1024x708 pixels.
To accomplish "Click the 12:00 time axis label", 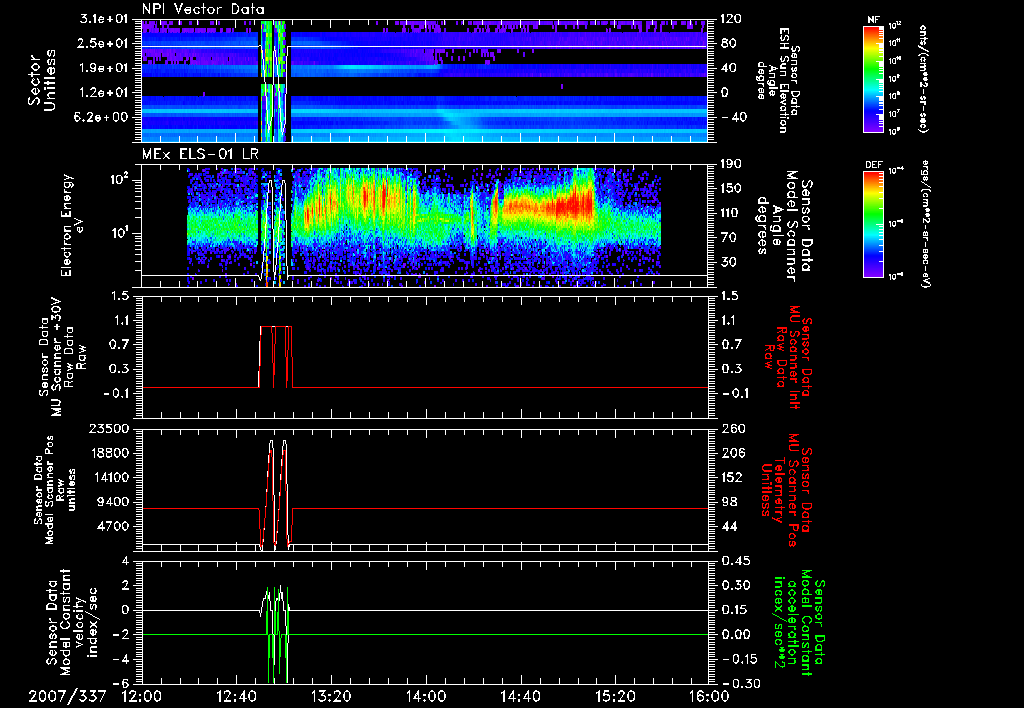I will point(142,696).
